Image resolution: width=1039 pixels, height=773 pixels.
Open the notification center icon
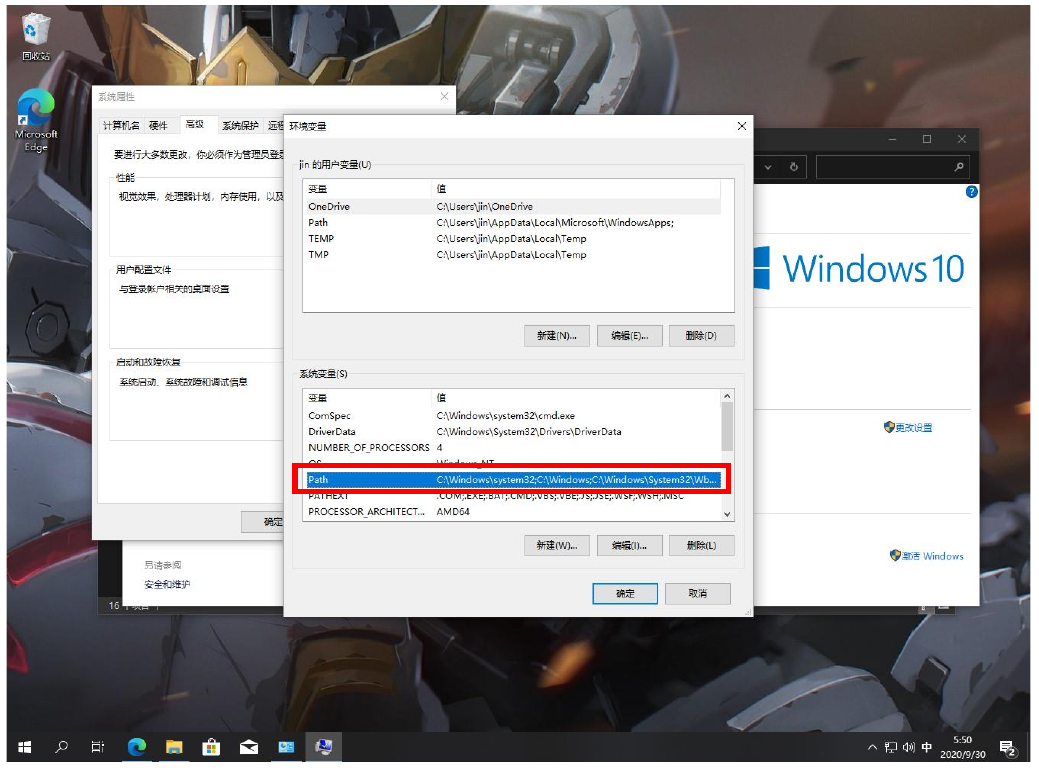1008,748
